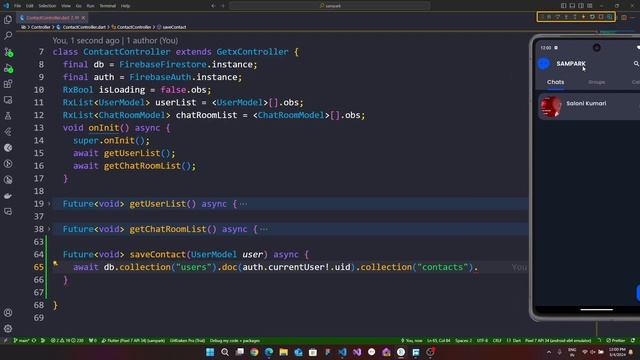This screenshot has width=640, height=360.
Task: Open Microsoft Edge from the taskbar
Action: pyautogui.click(x=269, y=352)
